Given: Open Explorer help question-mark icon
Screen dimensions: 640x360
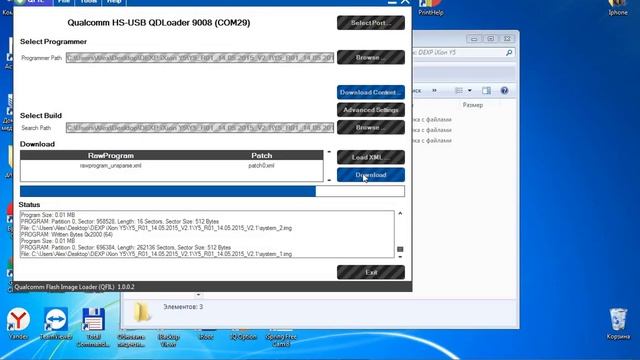Looking at the screenshot, I should (x=504, y=91).
